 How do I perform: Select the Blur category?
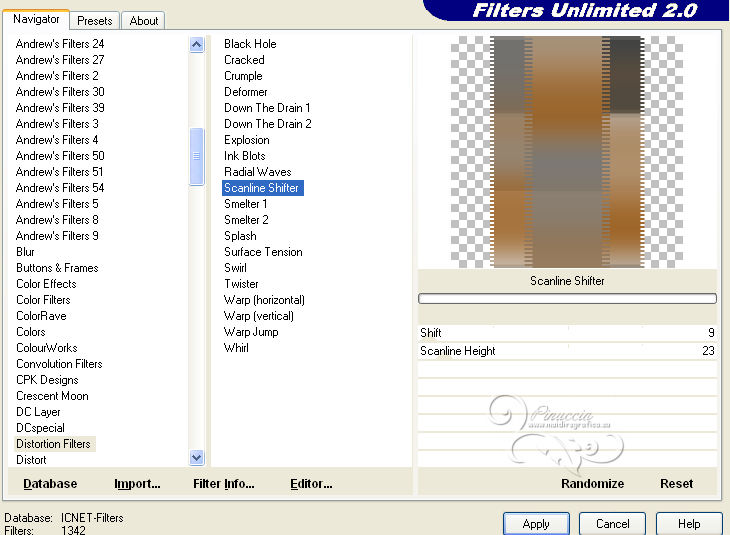25,252
